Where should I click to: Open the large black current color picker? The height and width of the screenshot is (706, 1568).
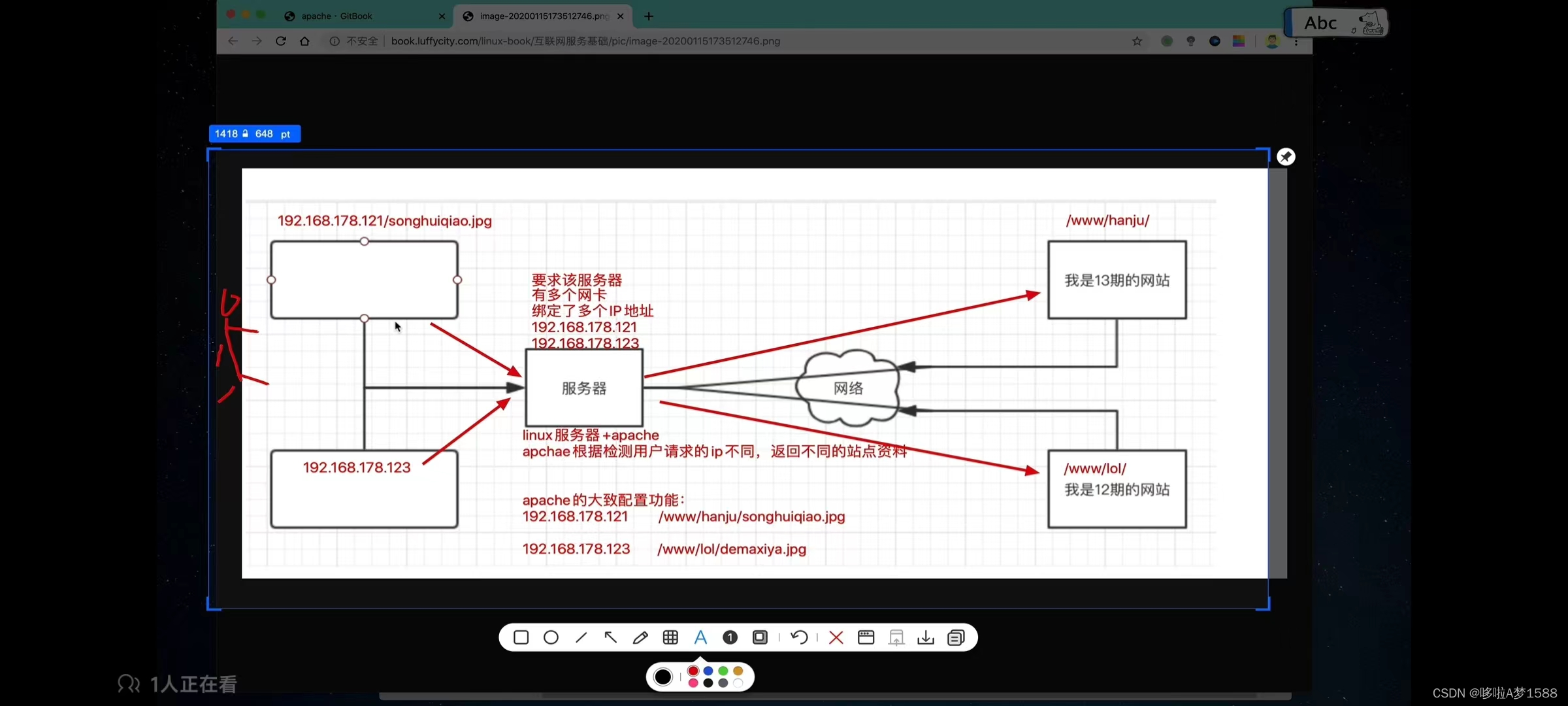click(662, 677)
